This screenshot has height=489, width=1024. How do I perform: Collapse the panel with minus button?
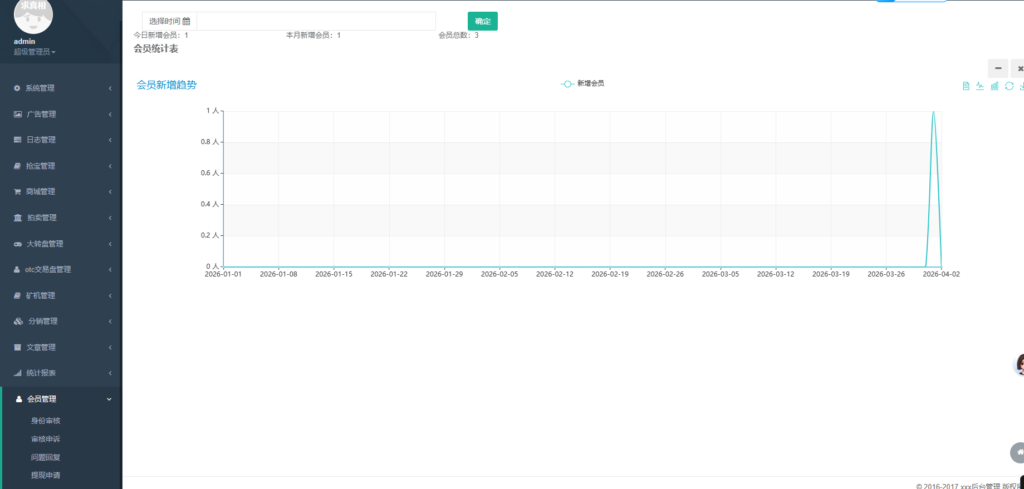(998, 68)
